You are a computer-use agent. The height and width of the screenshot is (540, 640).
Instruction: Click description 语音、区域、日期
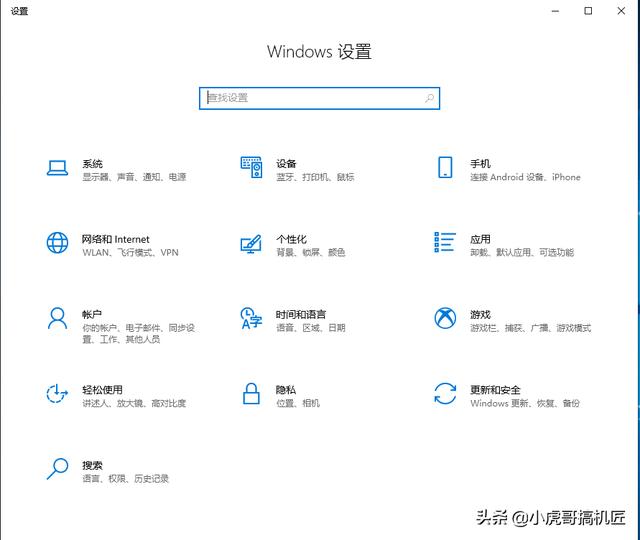(311, 327)
